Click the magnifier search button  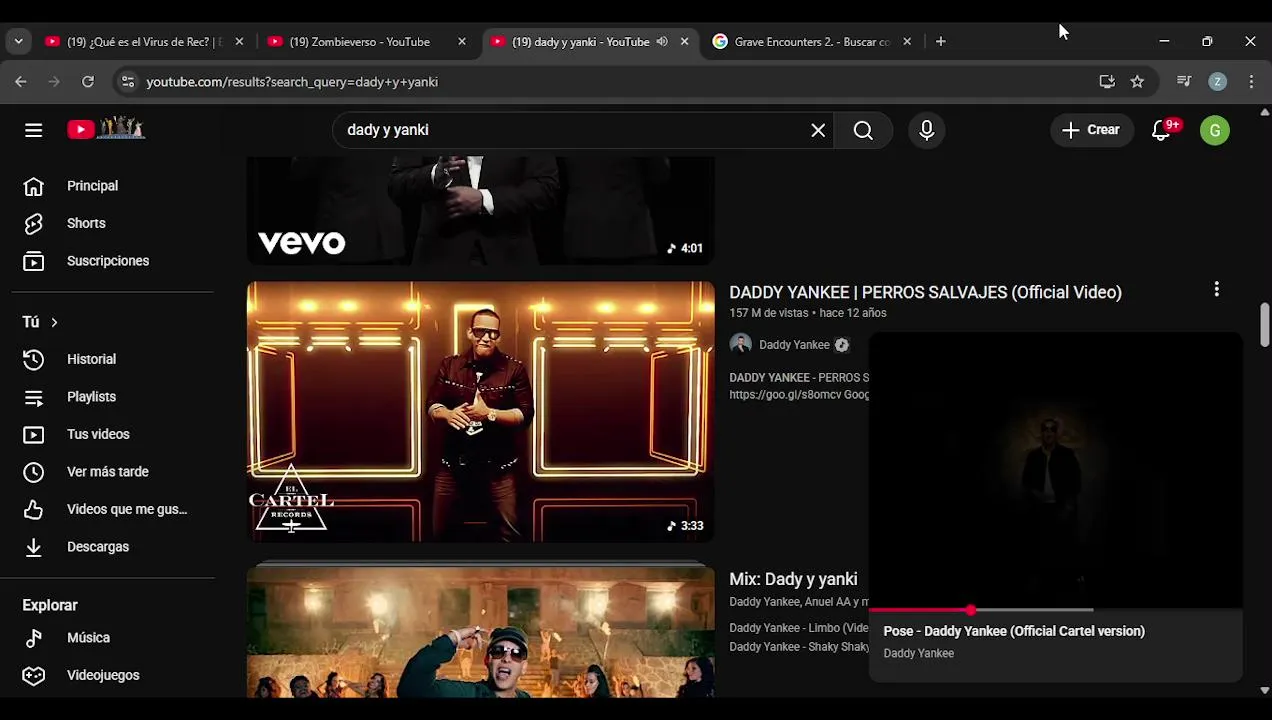click(x=863, y=130)
